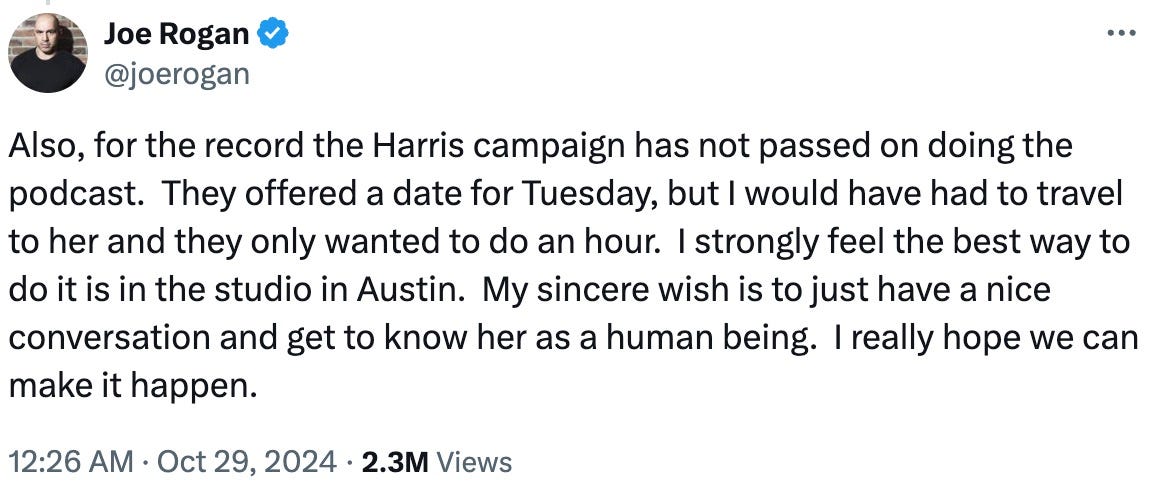The height and width of the screenshot is (488, 1170).
Task: Click the word "Tuesday" in the tweet
Action: pyautogui.click(x=589, y=195)
